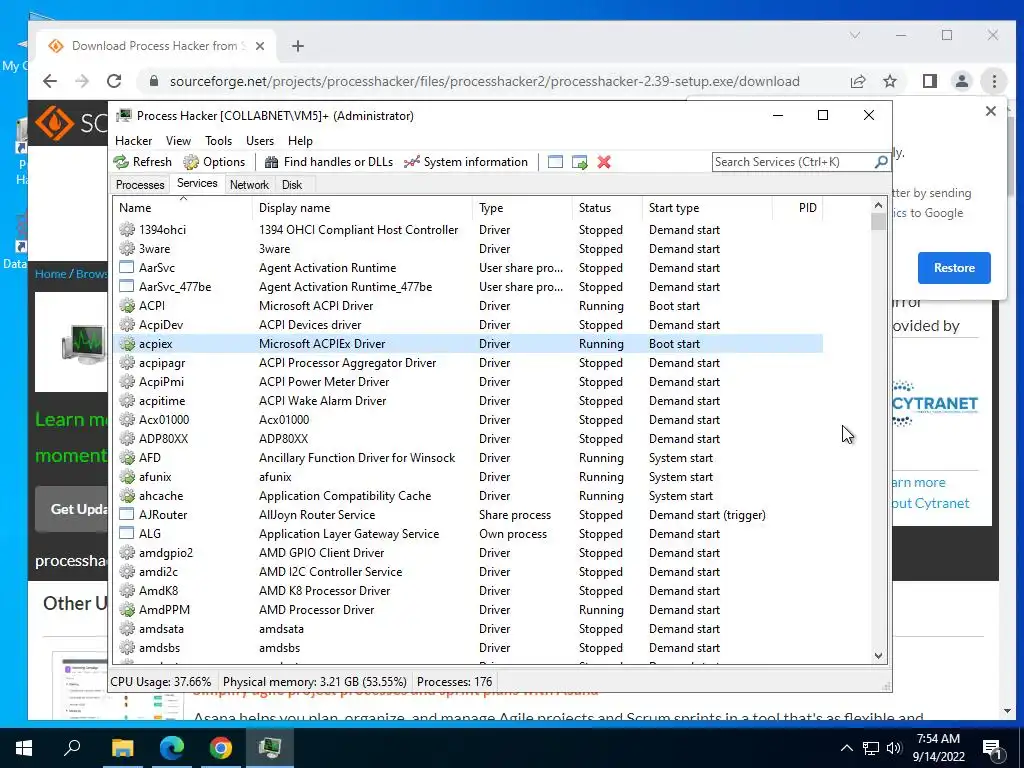This screenshot has height=768, width=1024.
Task: Click Chrome's reload page button
Action: (x=114, y=81)
